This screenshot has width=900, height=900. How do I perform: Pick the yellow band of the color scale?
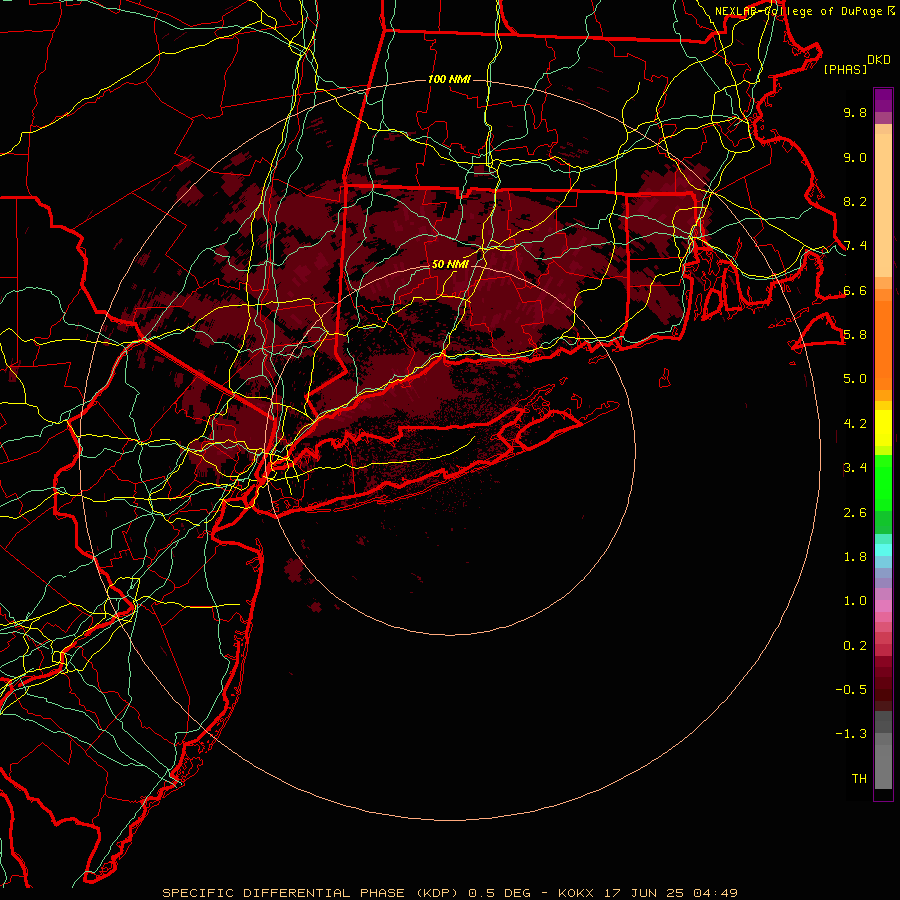(883, 428)
